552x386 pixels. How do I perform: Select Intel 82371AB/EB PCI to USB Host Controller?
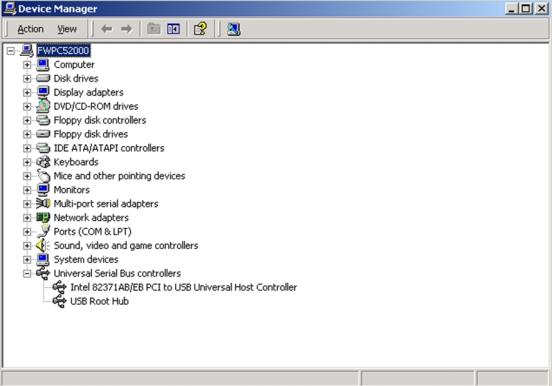(x=183, y=287)
